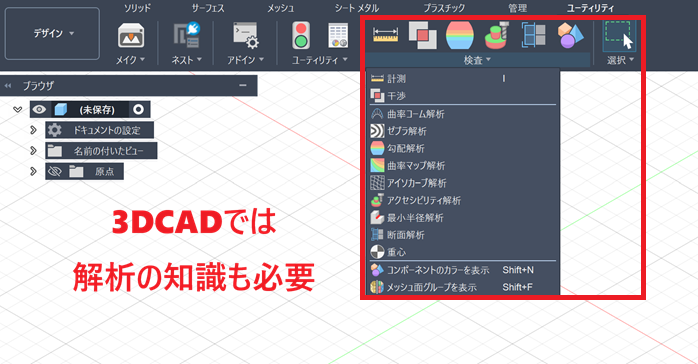Toggle hidden eye icon of 原点 folder
This screenshot has height=364, width=698.
point(54,171)
